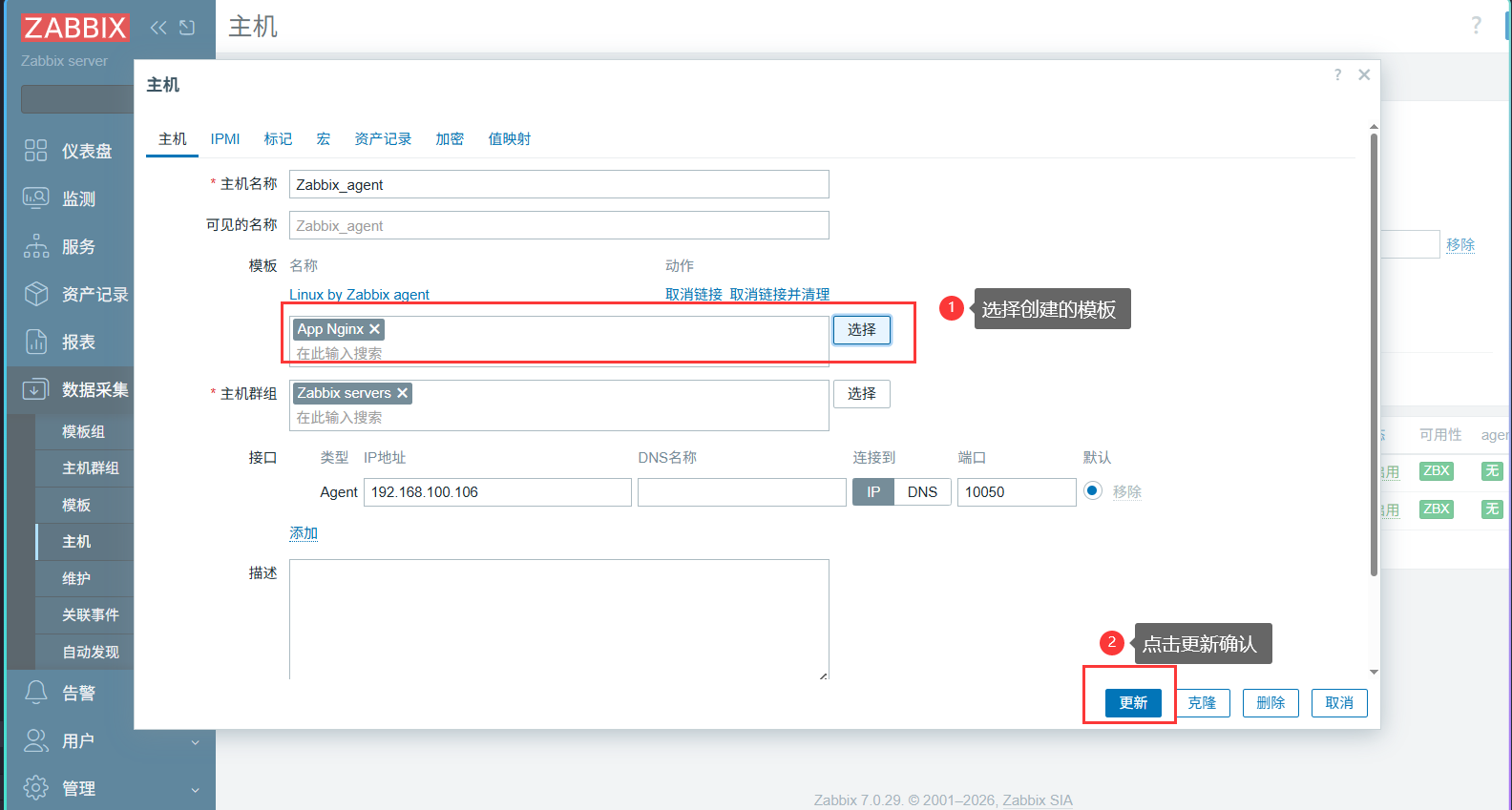This screenshot has width=1512, height=810.
Task: Select the default interface radio button
Action: (1093, 490)
